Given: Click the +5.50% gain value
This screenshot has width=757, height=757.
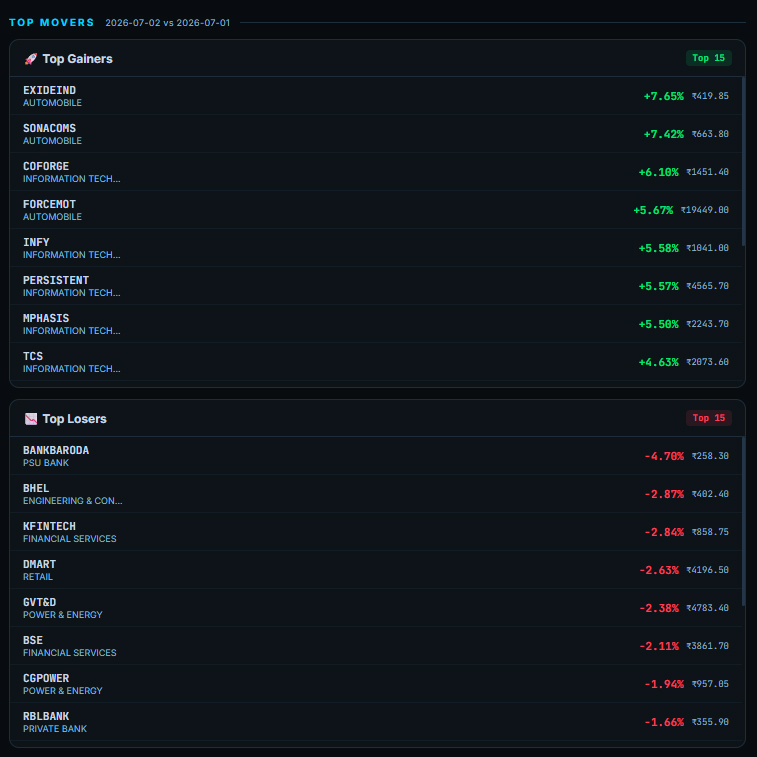Looking at the screenshot, I should point(659,324).
